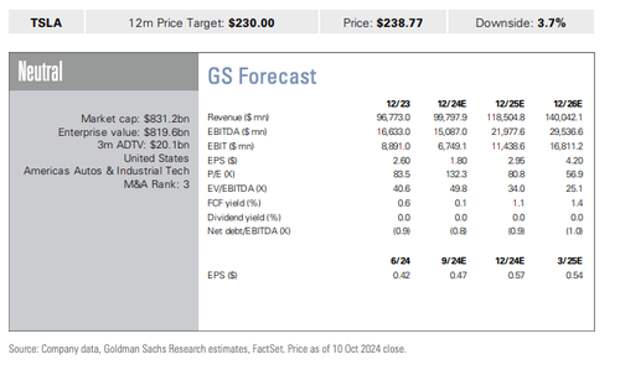Viewport: 620px width, 370px height.
Task: Select the 3m ADTV $20.1bn line
Action: [x=144, y=145]
